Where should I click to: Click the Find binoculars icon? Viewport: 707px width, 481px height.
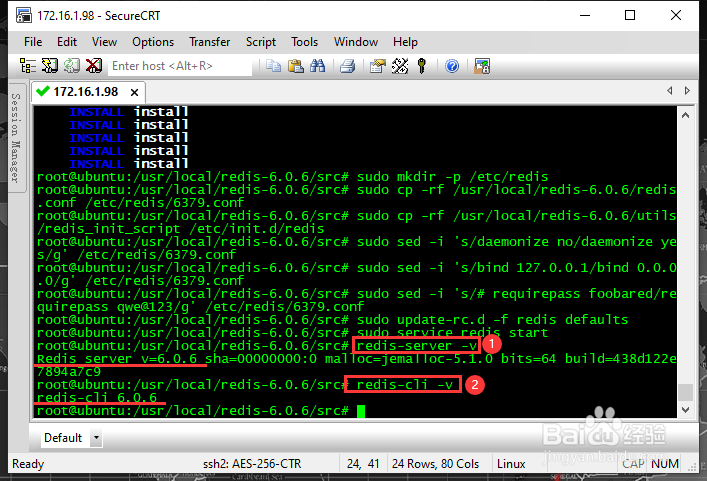pos(317,66)
